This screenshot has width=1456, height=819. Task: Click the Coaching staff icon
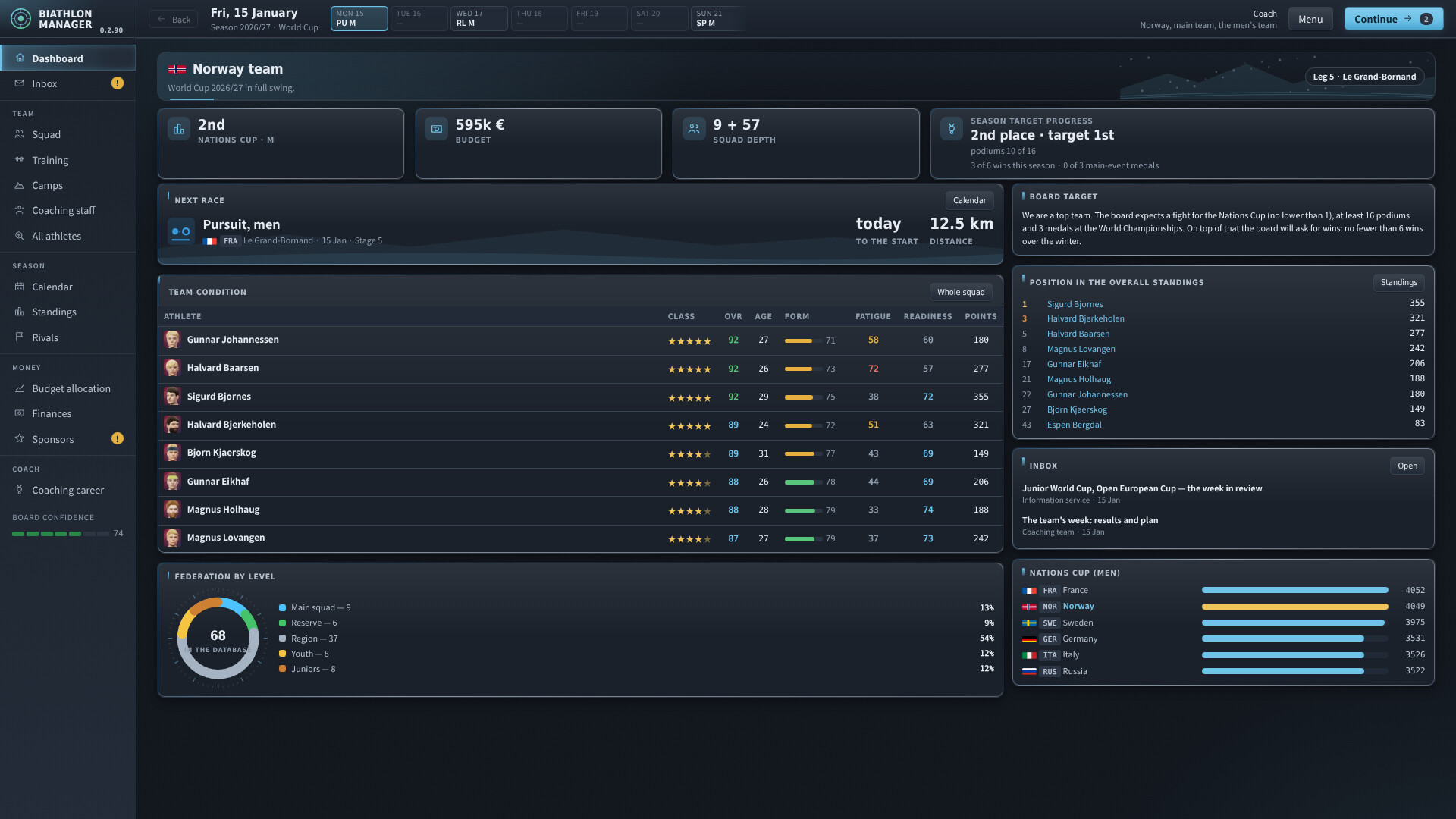point(20,210)
